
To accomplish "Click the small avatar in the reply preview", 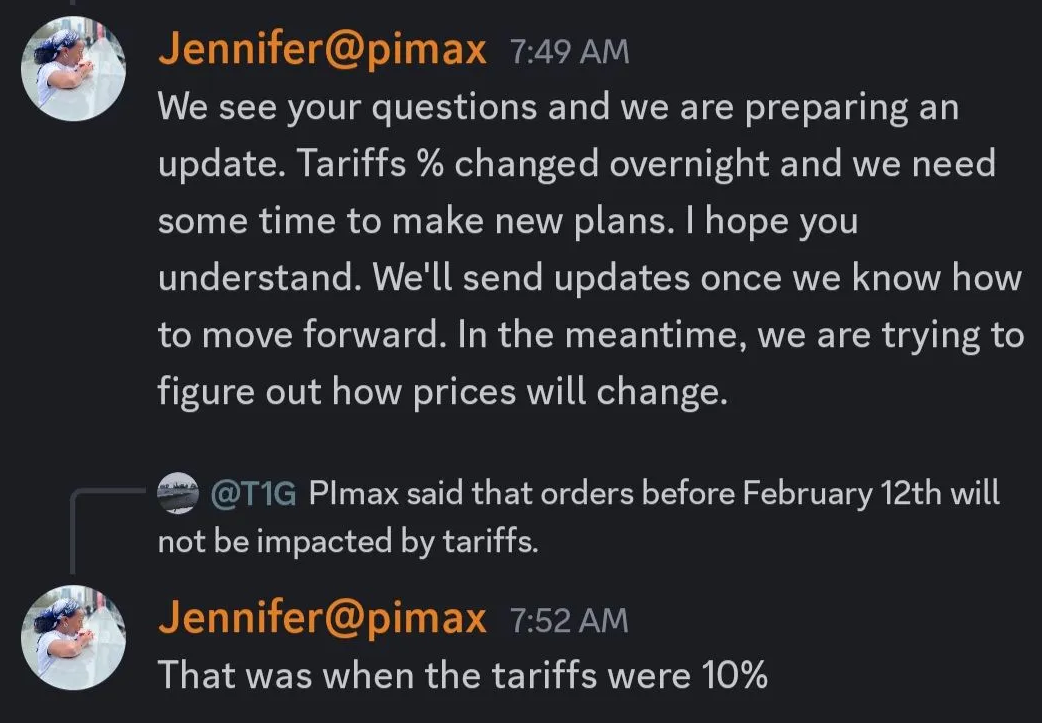I will 178,494.
